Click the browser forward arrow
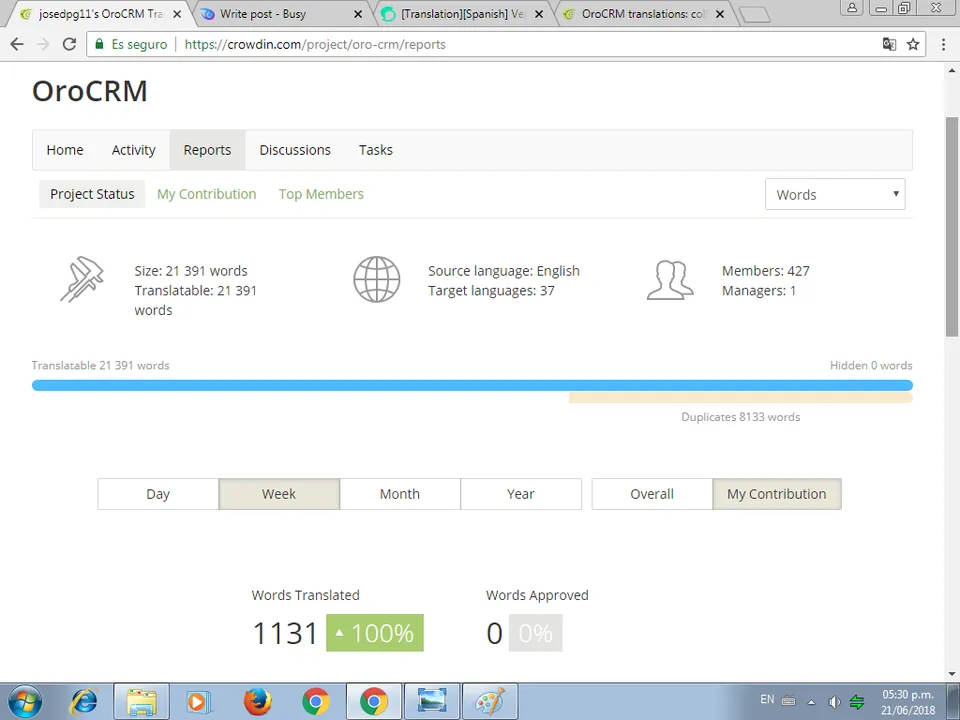This screenshot has width=960, height=720. tap(43, 44)
